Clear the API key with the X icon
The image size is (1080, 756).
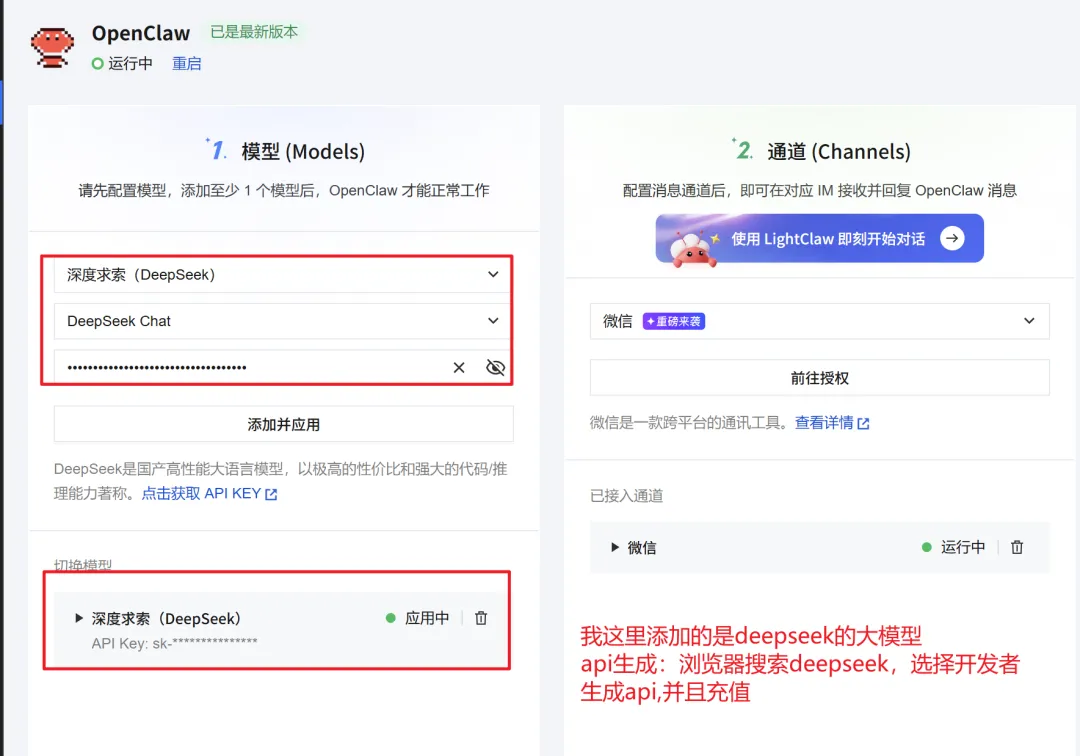tap(459, 368)
